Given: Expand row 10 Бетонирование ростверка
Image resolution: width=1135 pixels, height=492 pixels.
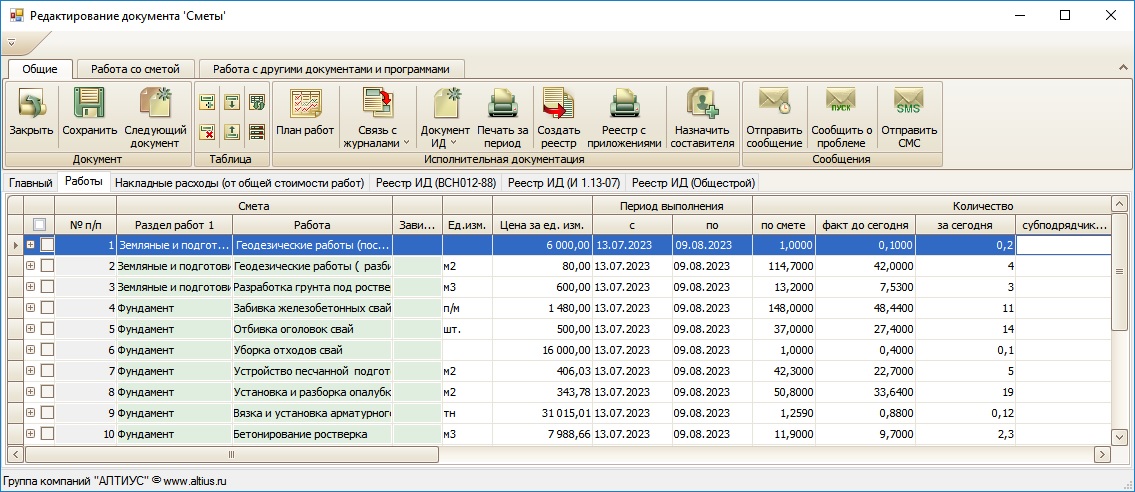Looking at the screenshot, I should (31, 434).
